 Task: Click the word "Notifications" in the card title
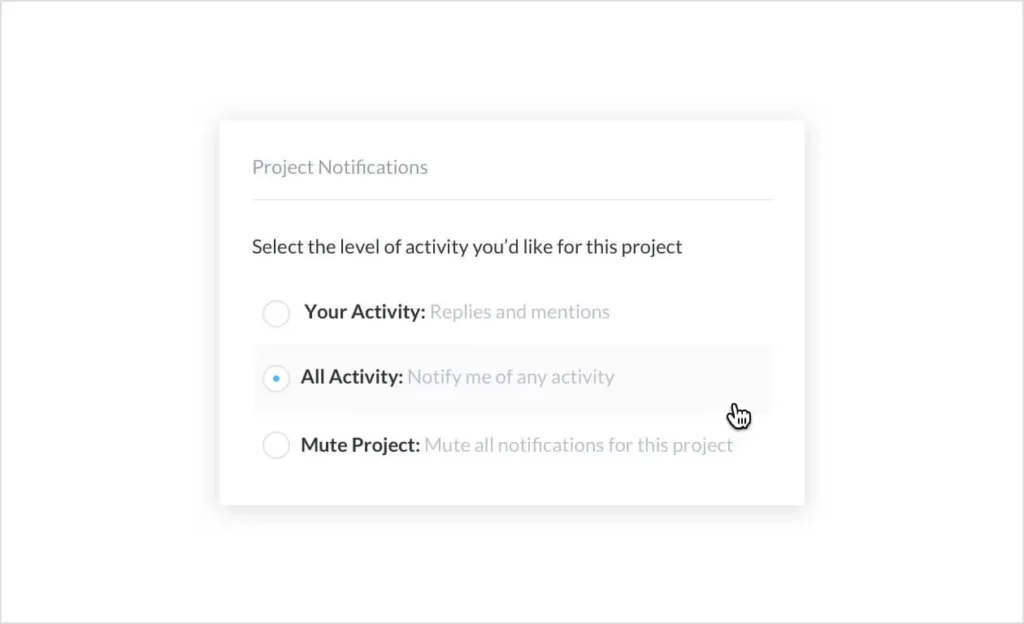coord(372,167)
